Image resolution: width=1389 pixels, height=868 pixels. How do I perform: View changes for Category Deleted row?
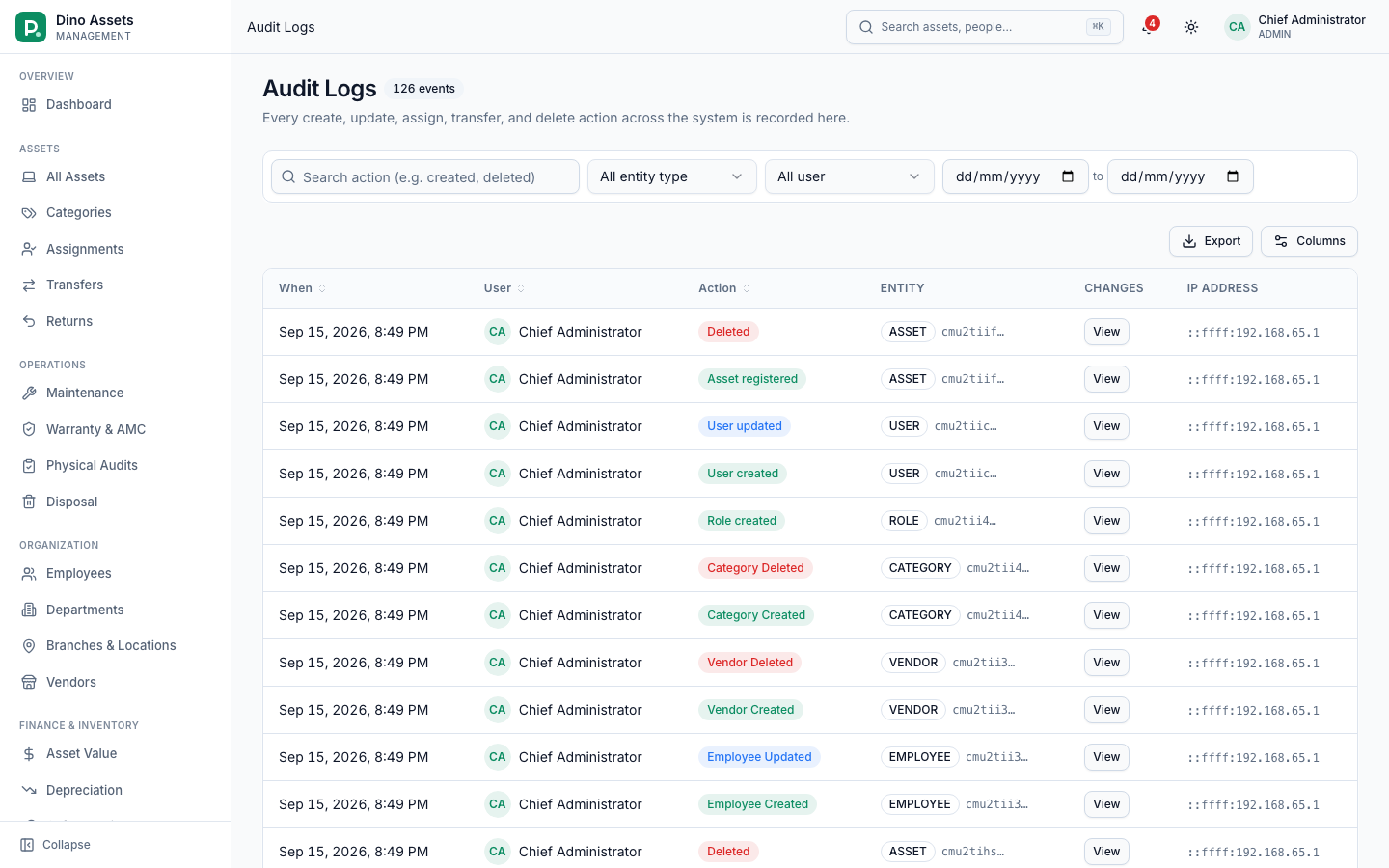1106,568
